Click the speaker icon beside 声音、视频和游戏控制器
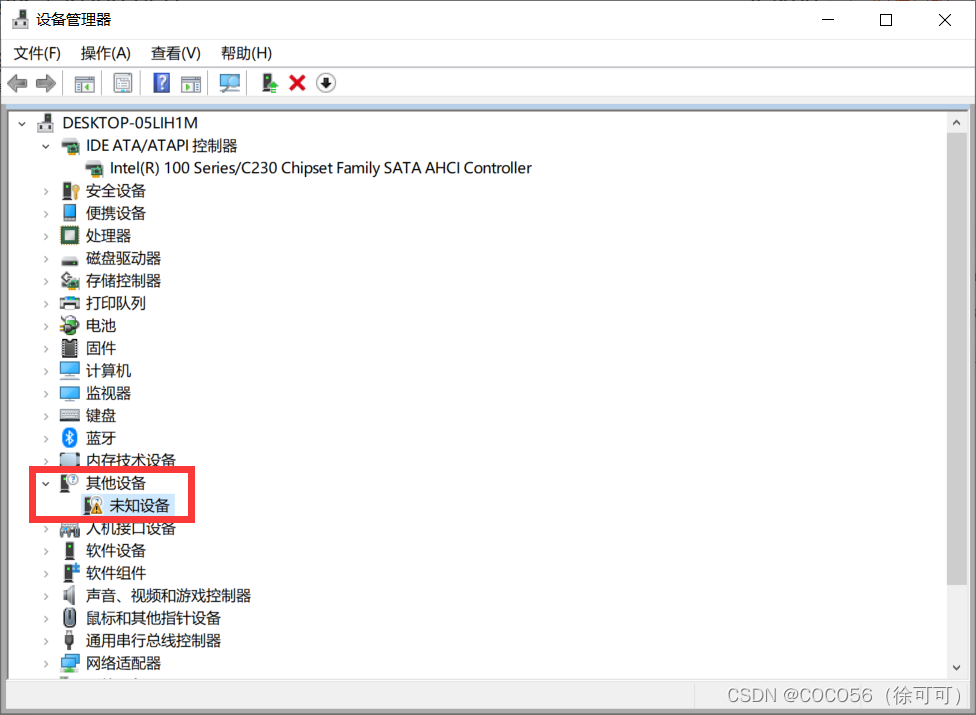Screen dimensions: 976x715 [70, 596]
